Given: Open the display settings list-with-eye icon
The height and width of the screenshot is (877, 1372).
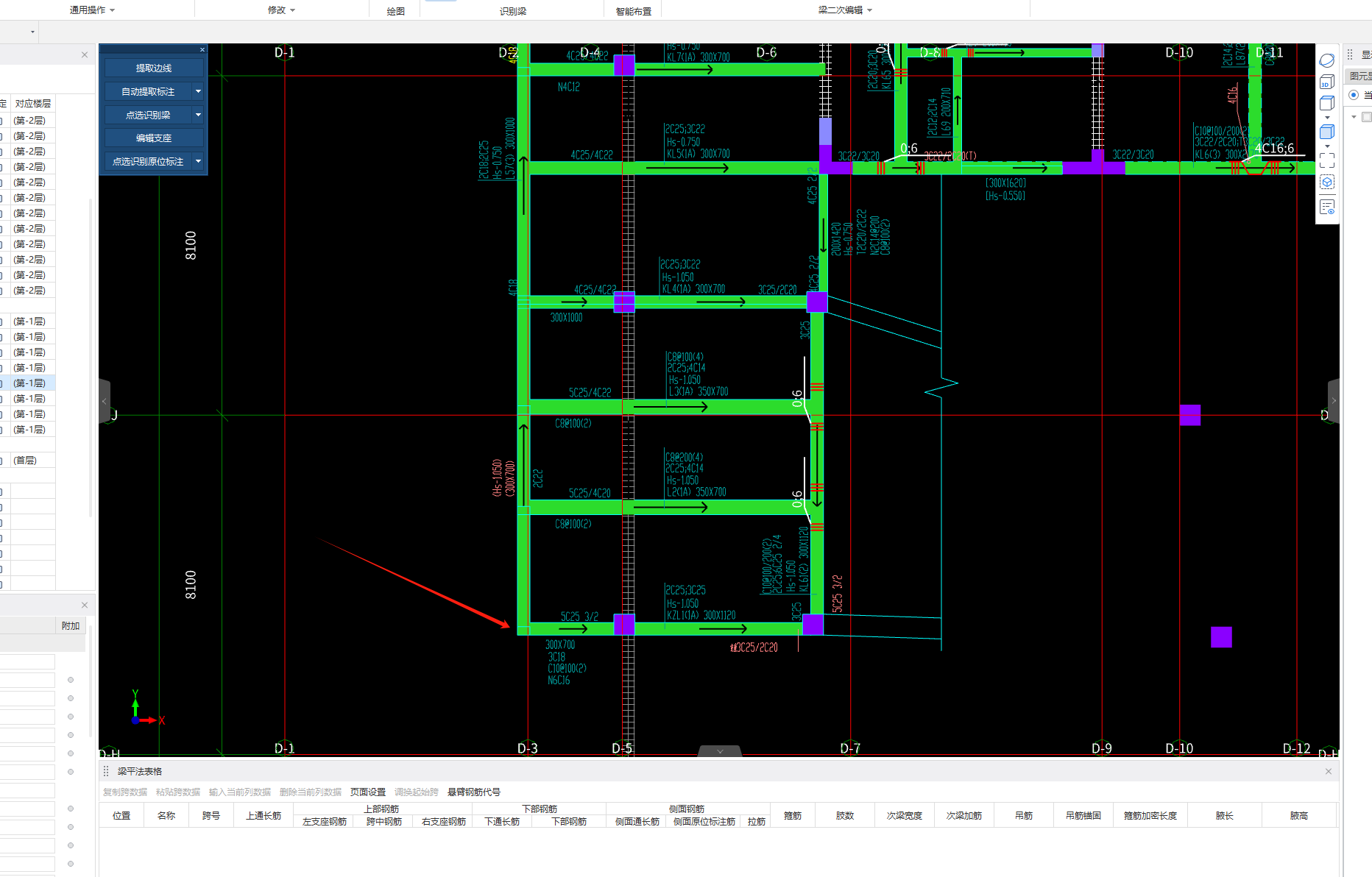Looking at the screenshot, I should [1327, 207].
